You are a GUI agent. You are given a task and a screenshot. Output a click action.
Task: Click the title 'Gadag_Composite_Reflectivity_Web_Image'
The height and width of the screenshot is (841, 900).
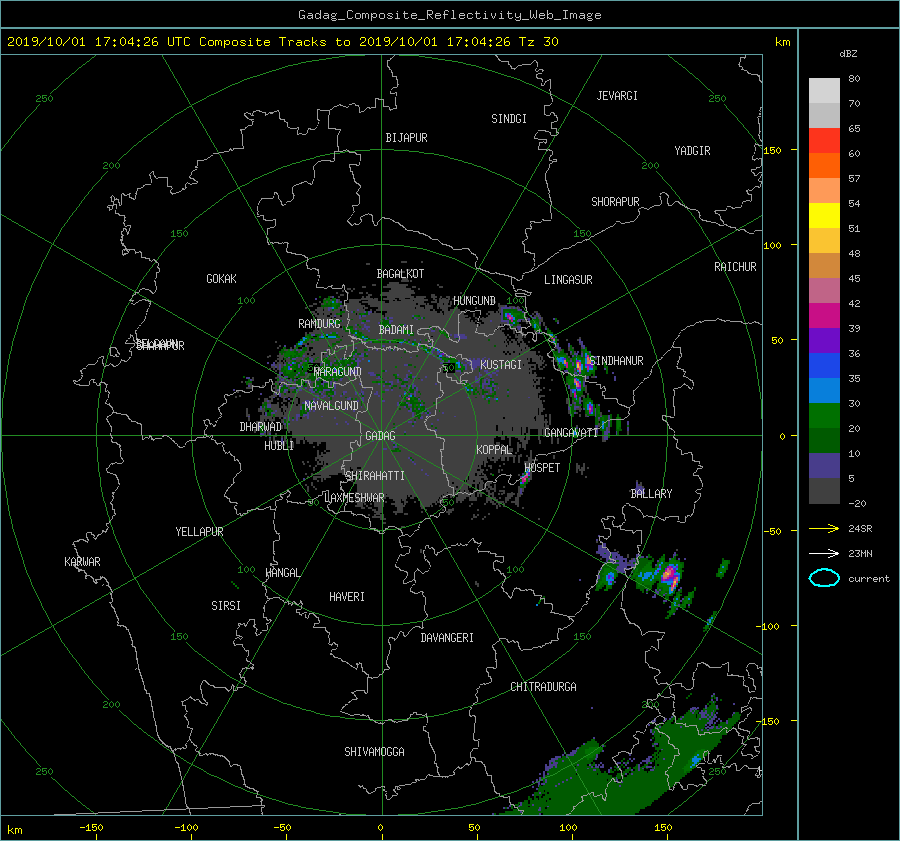pos(449,15)
